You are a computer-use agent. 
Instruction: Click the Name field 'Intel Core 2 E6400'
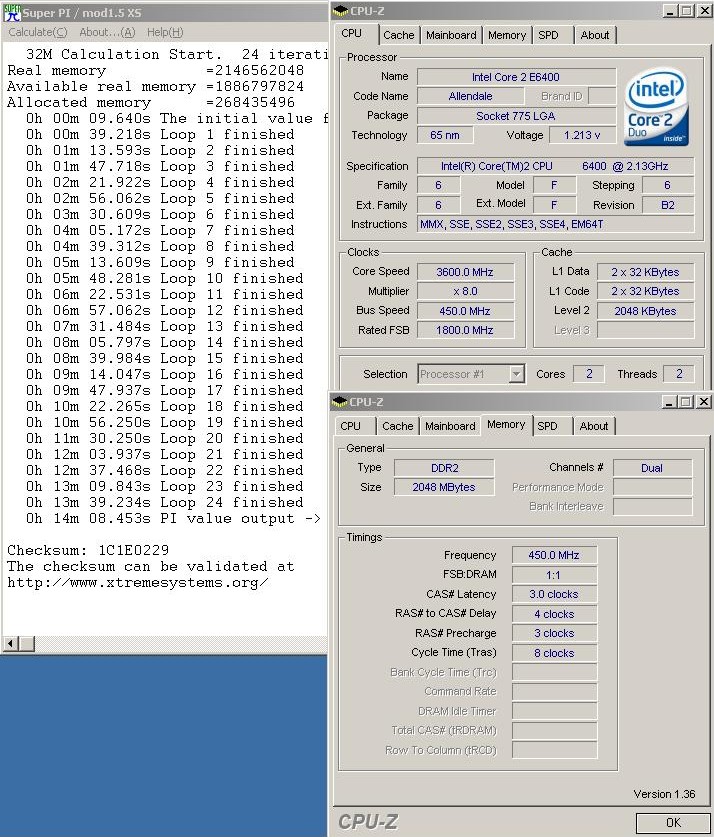pyautogui.click(x=516, y=77)
